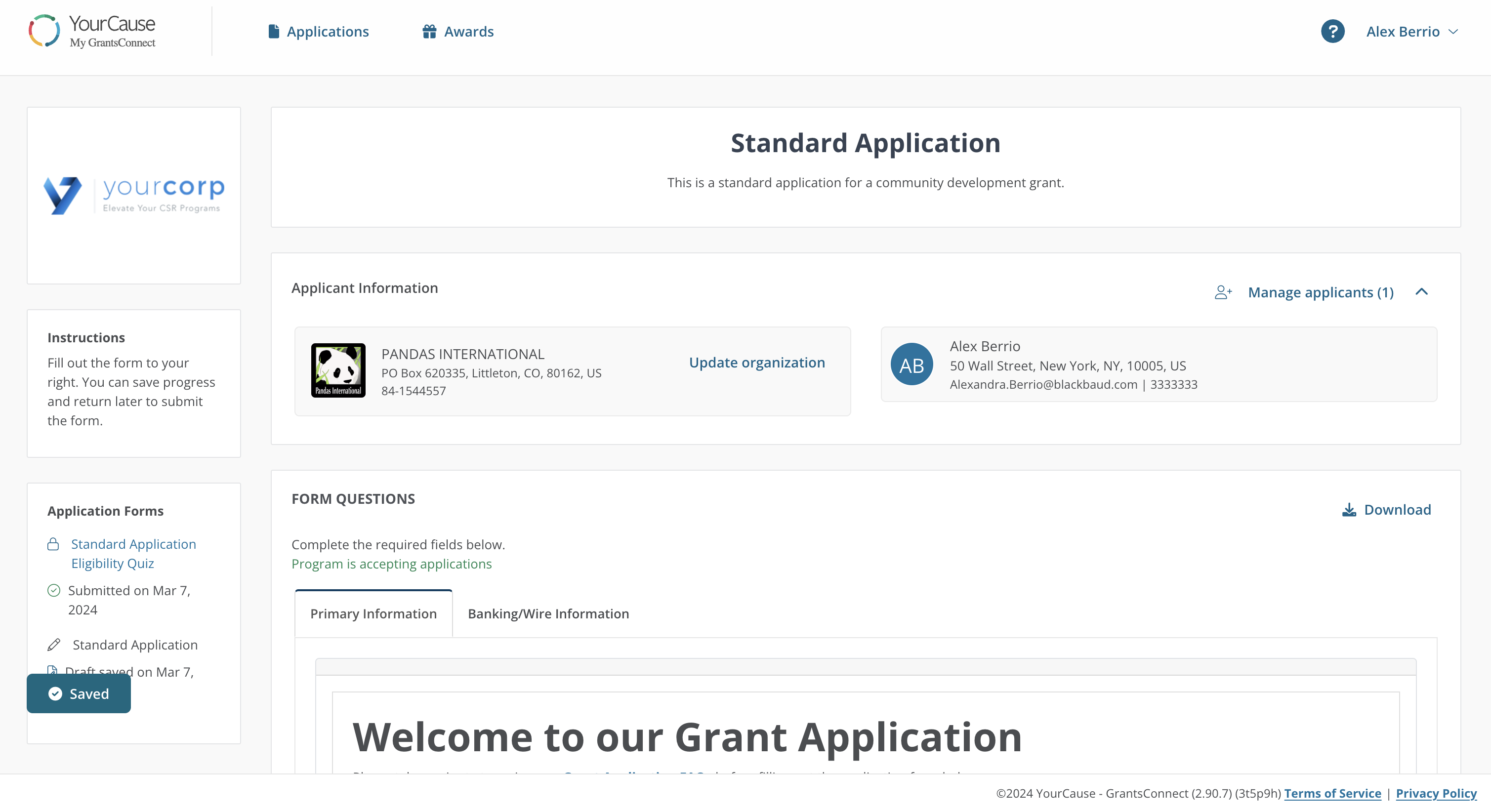Open the Terms of Service link
Image resolution: width=1491 pixels, height=812 pixels.
click(1333, 794)
